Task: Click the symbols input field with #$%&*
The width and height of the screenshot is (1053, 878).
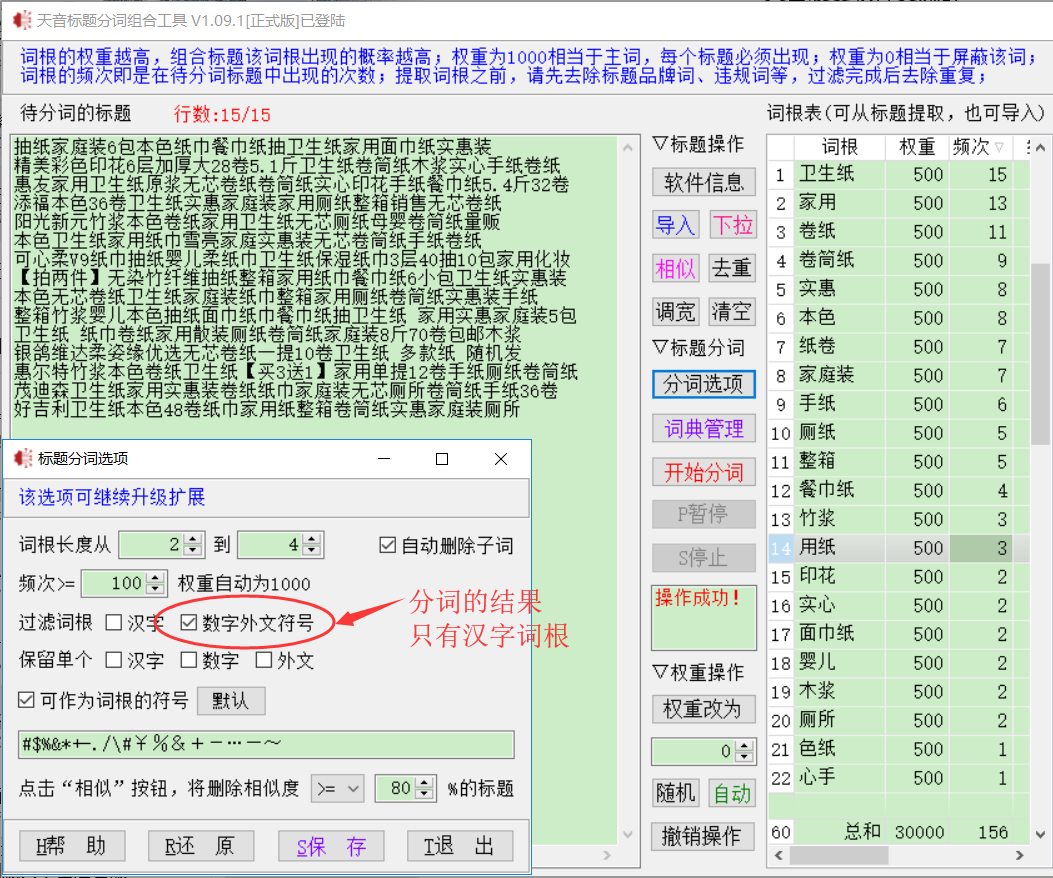Action: click(x=265, y=745)
